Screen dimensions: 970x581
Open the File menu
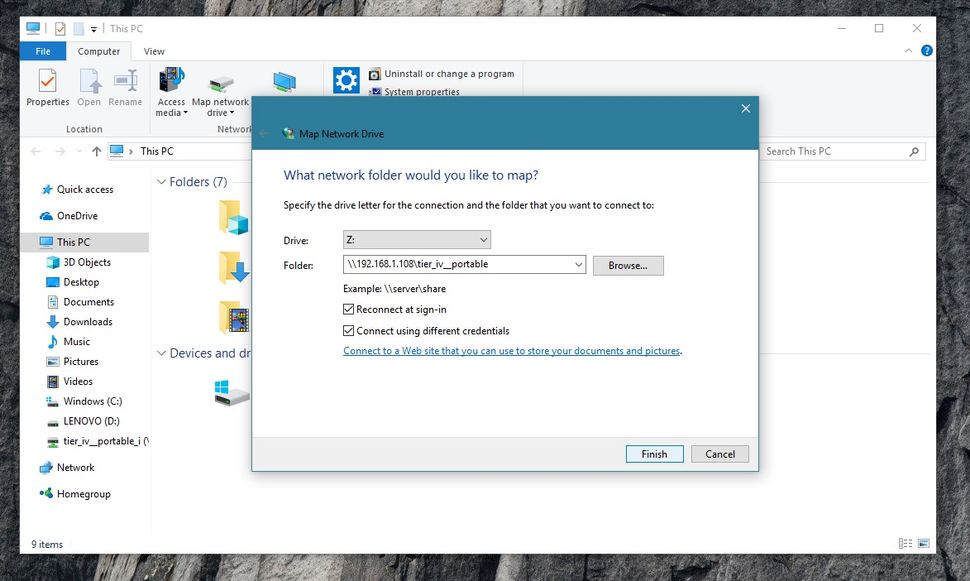pyautogui.click(x=42, y=51)
